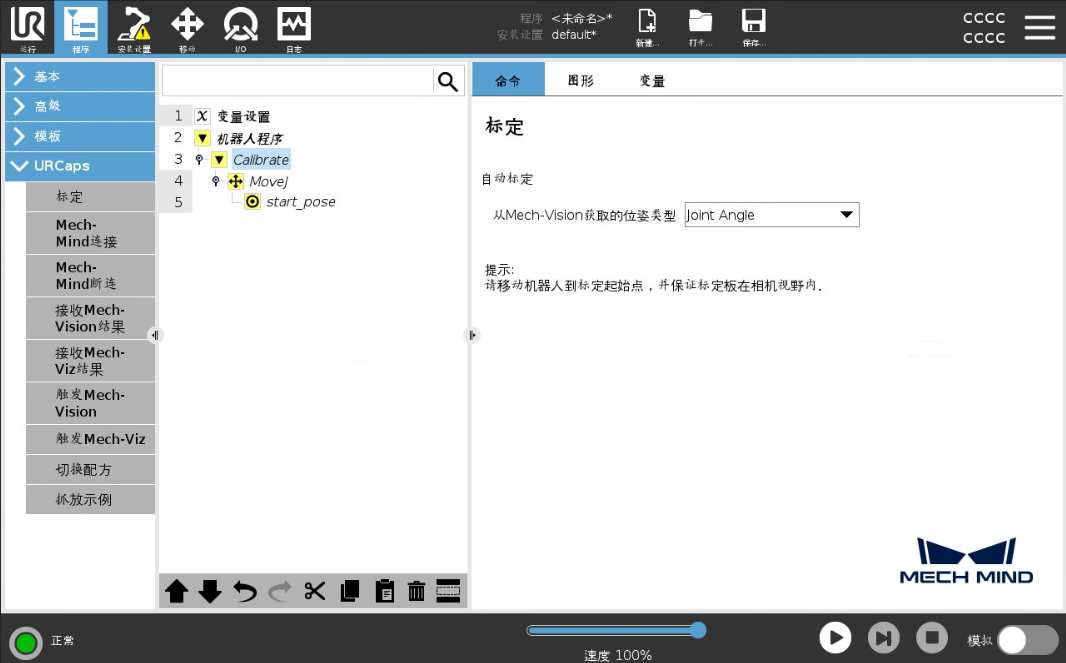Copy the node using the copy icon
The height and width of the screenshot is (663, 1066).
349,591
